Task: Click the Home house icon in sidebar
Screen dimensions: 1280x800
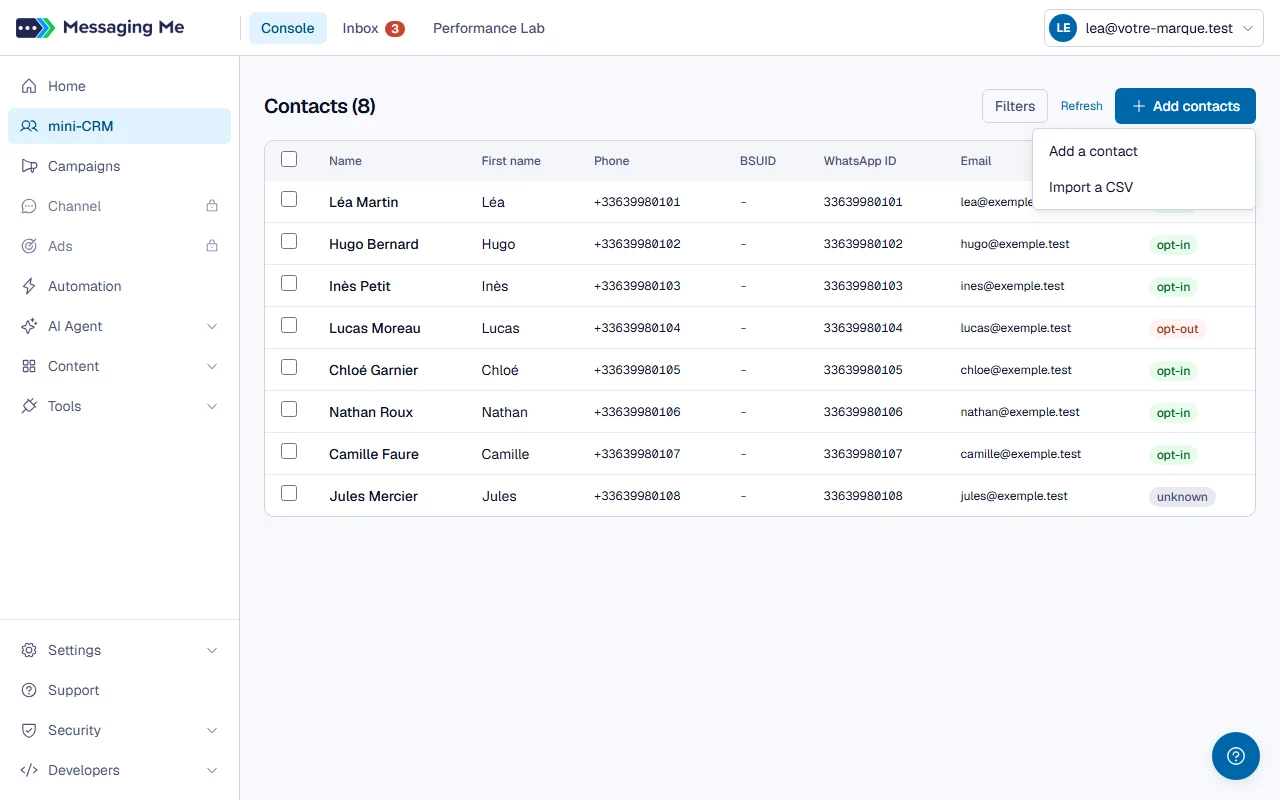Action: [x=29, y=86]
